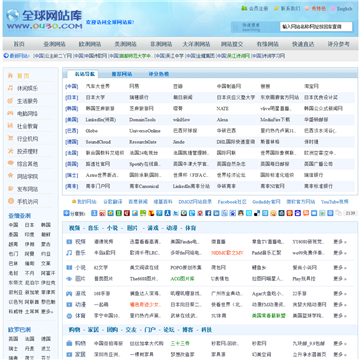Select the gamepad icon for 电脑网络
The width and height of the screenshot is (360, 360).
(10, 113)
